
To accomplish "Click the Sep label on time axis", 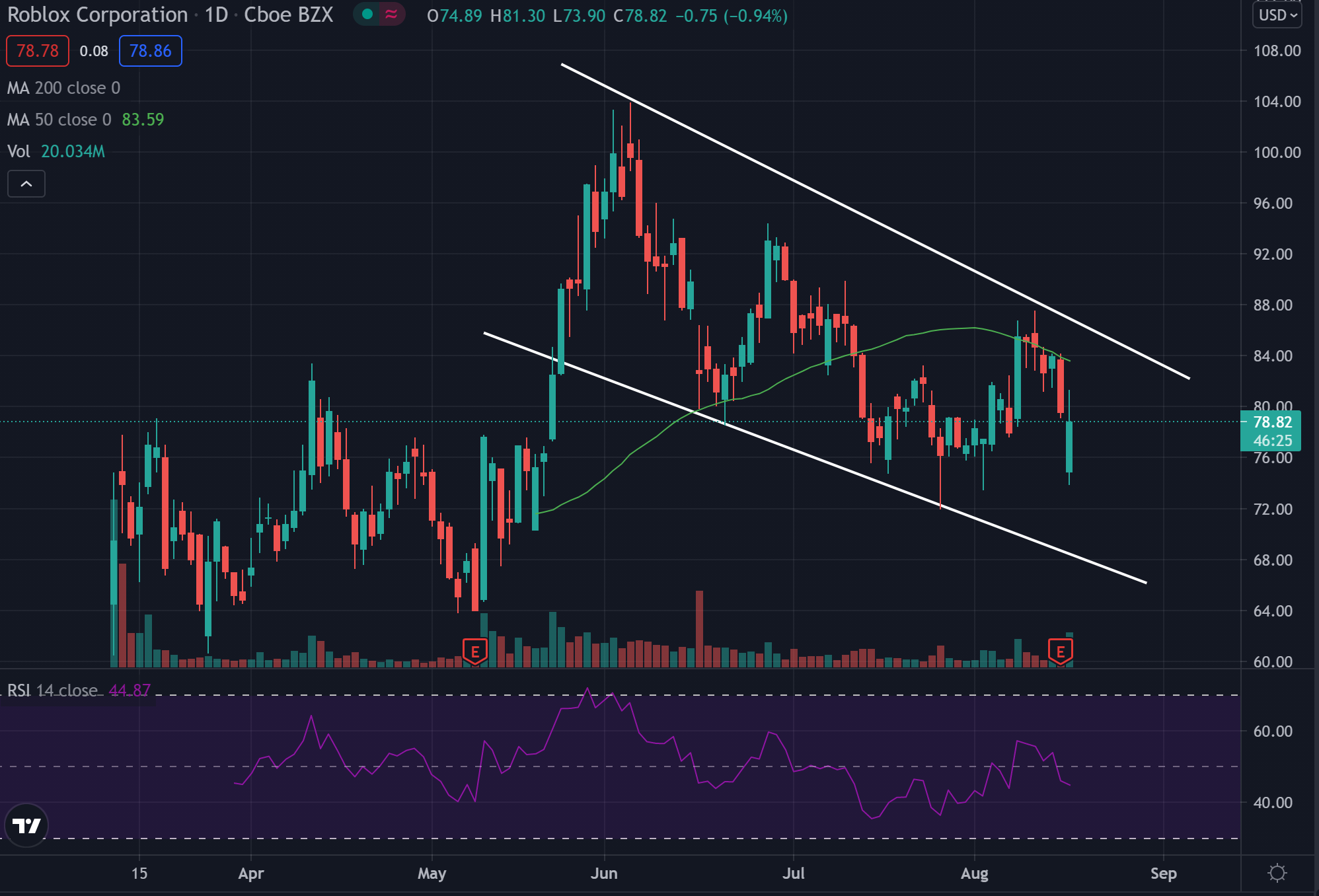I will [x=1163, y=874].
